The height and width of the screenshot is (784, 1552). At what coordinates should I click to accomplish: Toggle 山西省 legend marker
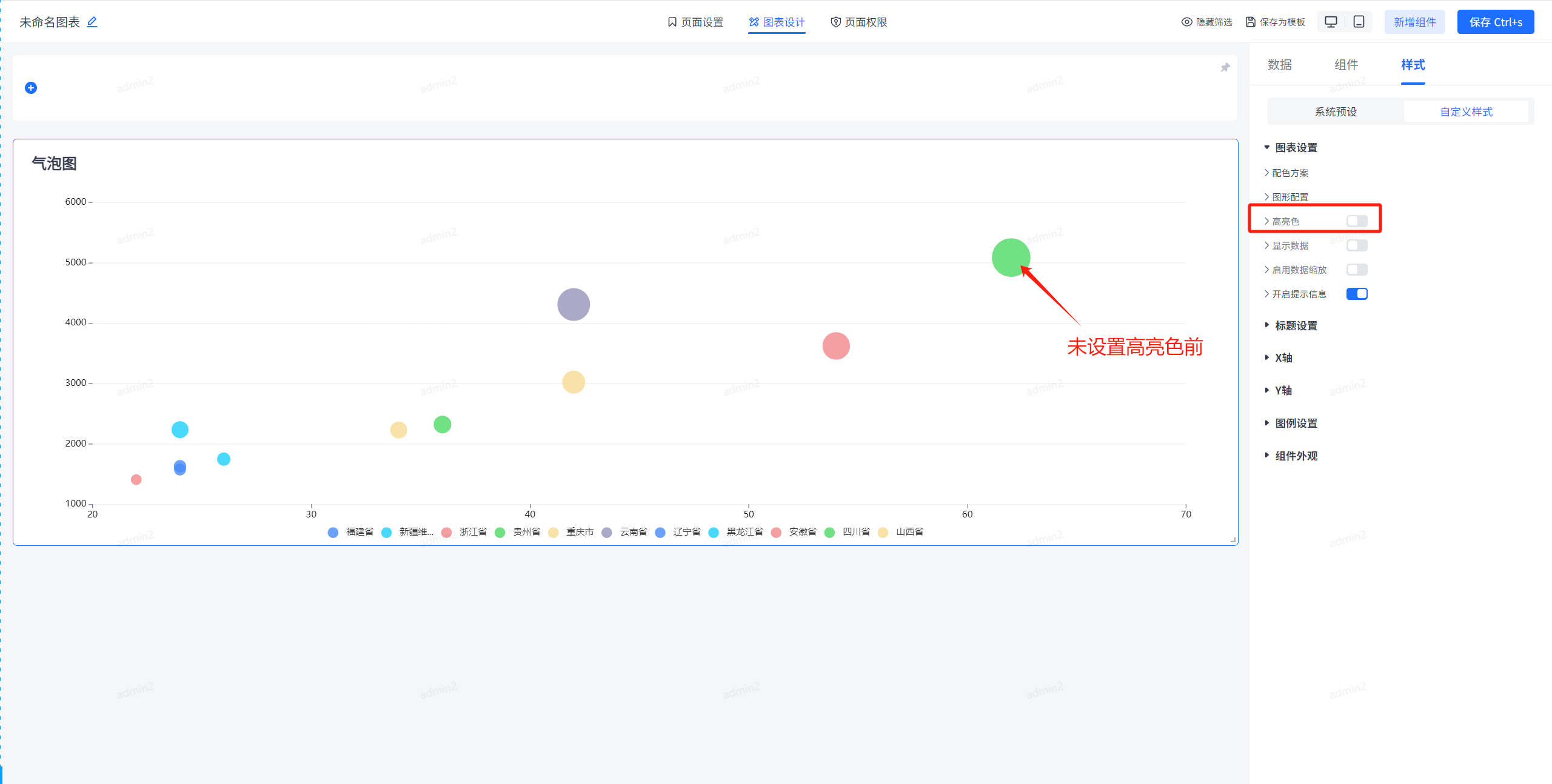(883, 532)
